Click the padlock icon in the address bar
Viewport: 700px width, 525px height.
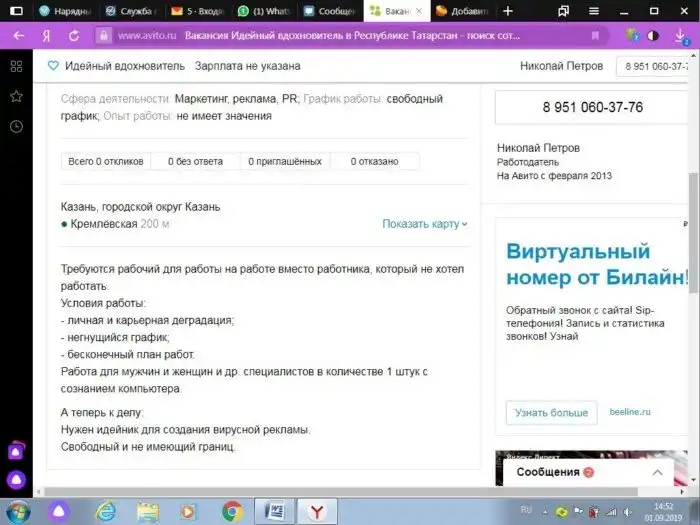pyautogui.click(x=102, y=35)
